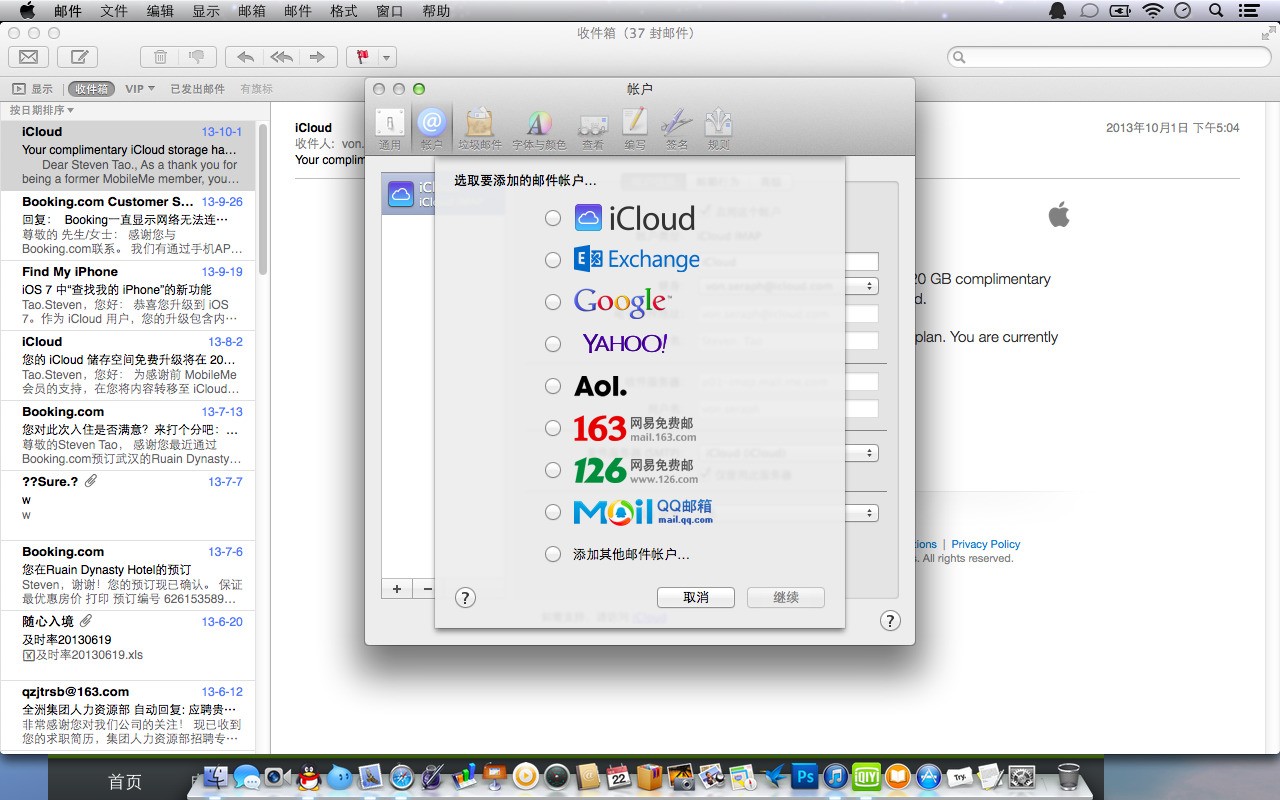Open Trash in the Dock
The height and width of the screenshot is (800, 1280).
click(x=1068, y=777)
